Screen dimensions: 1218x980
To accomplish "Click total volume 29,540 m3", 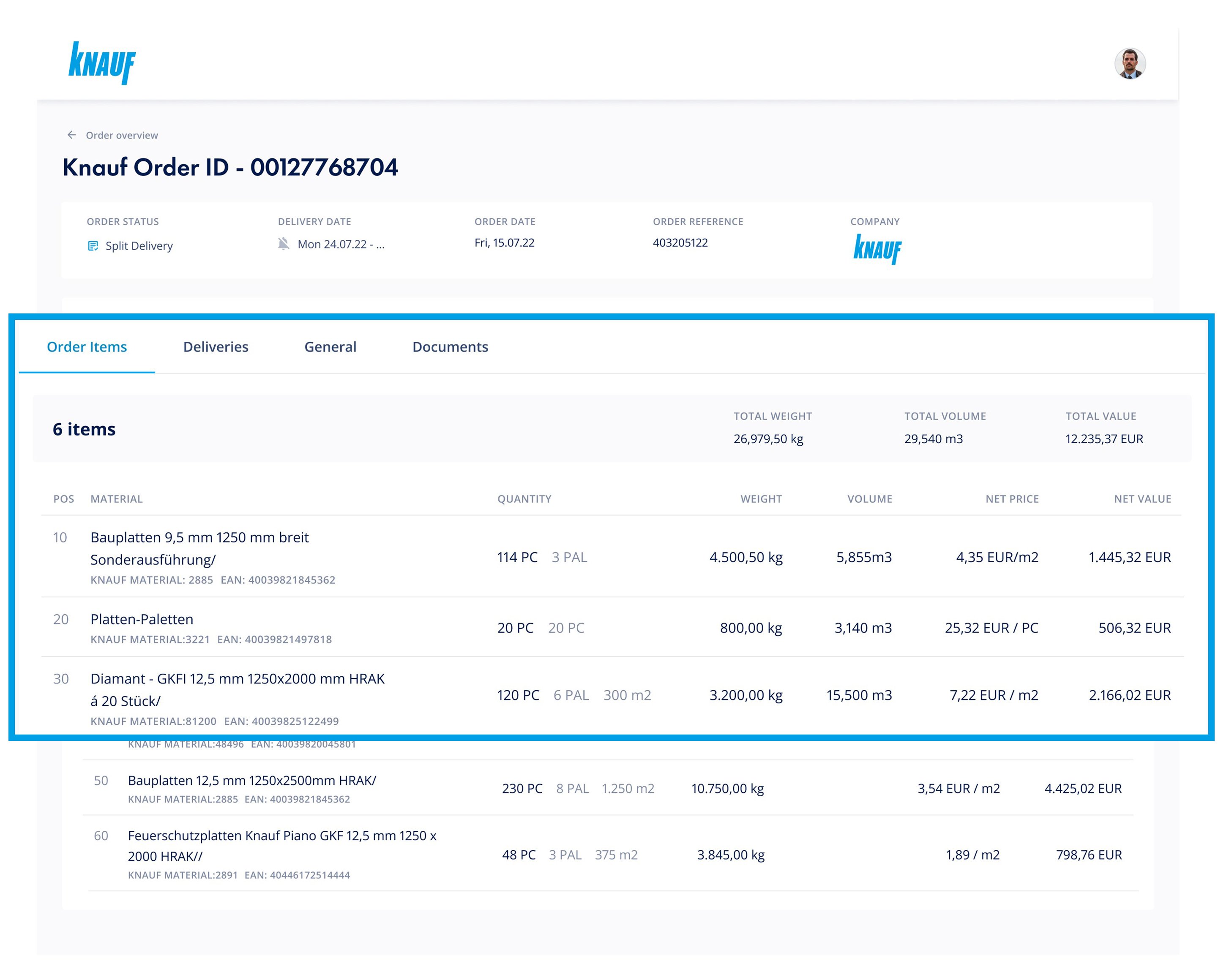I will 933,438.
